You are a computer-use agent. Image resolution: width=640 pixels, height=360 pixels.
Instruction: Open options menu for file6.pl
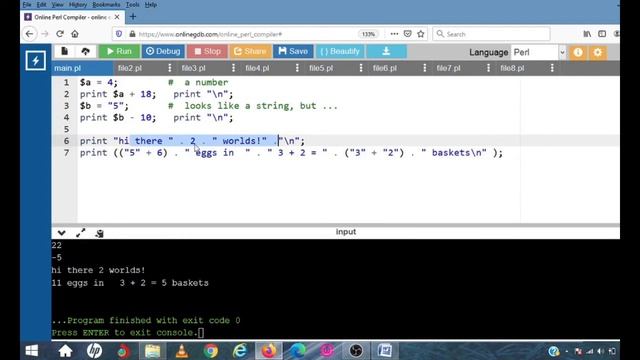click(x=424, y=68)
